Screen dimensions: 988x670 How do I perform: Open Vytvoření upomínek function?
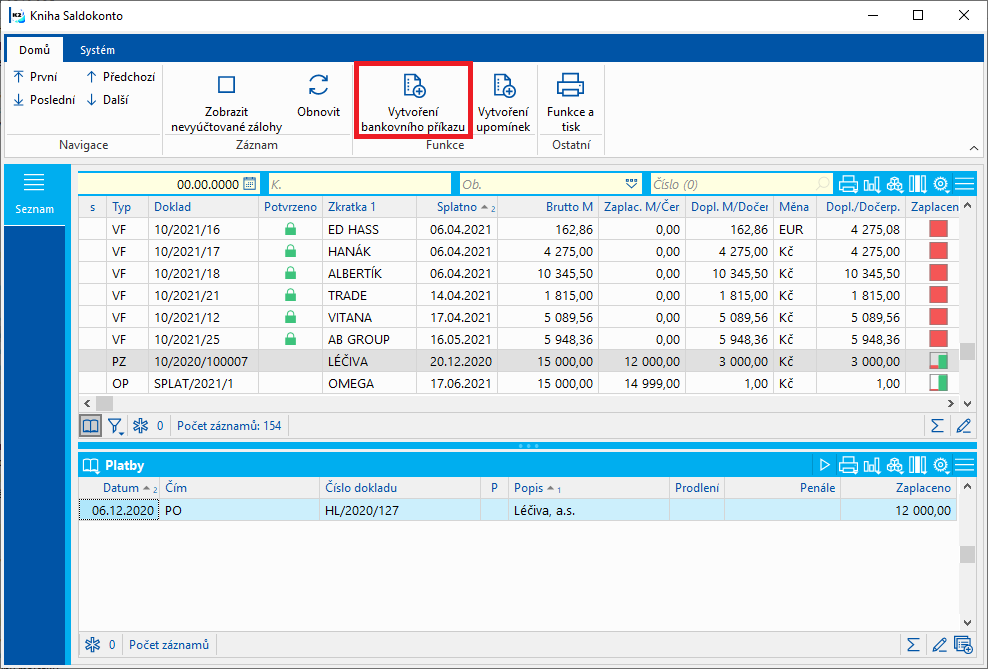coord(504,101)
